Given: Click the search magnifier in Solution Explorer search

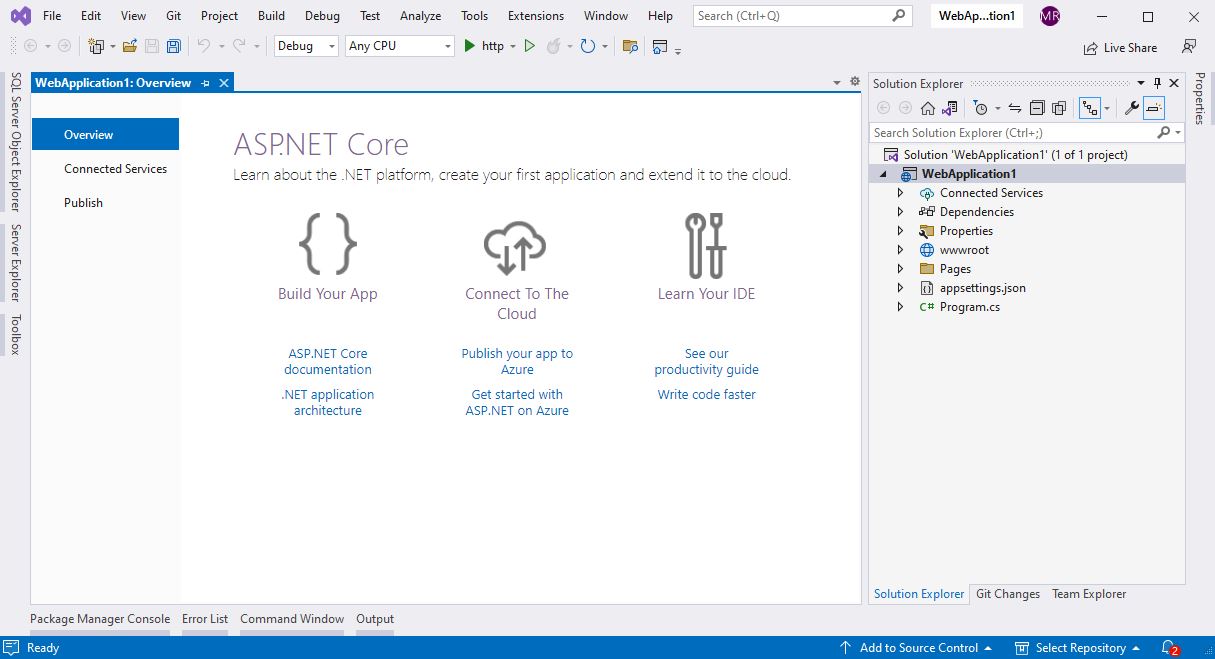Looking at the screenshot, I should 1164,132.
